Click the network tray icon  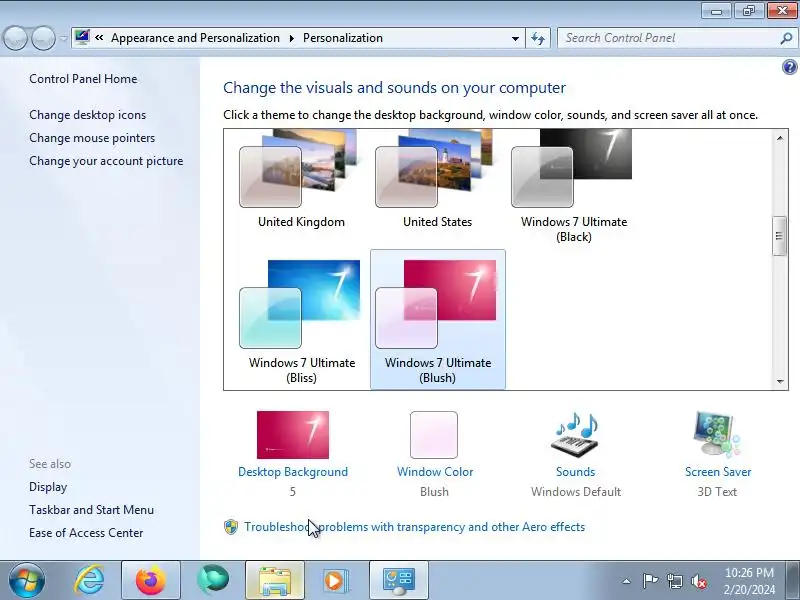675,581
